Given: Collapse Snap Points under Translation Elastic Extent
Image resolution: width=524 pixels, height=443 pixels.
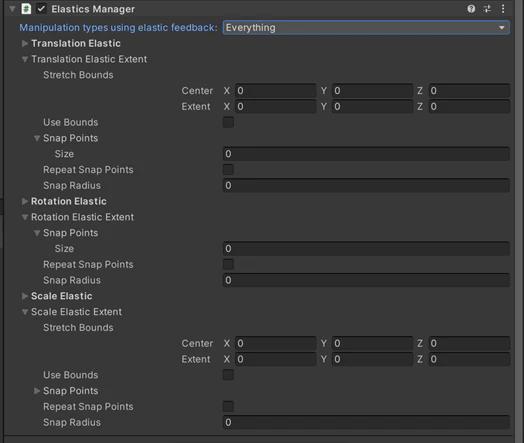Looking at the screenshot, I should coord(37,138).
